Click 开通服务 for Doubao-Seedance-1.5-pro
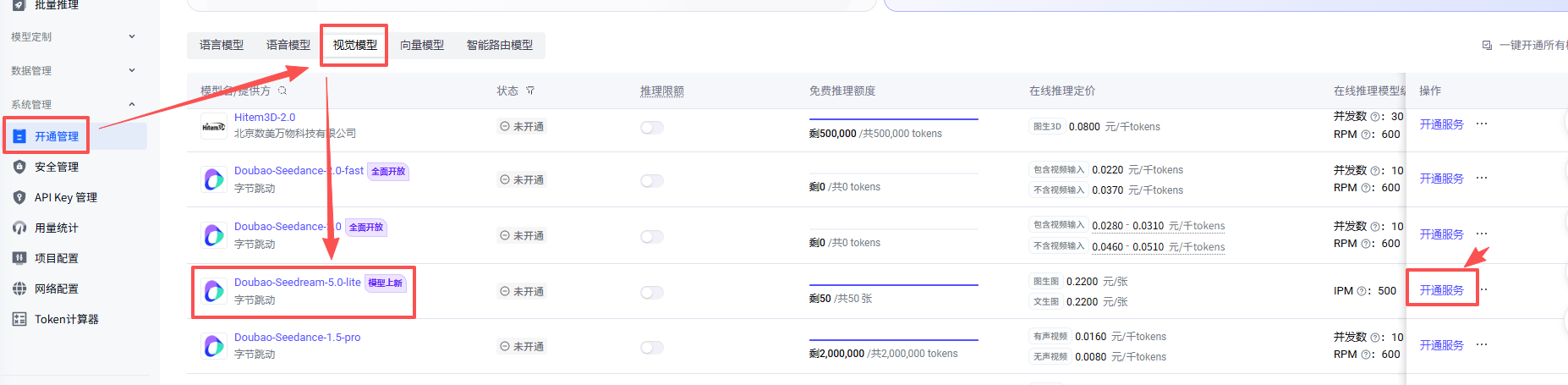 tap(1441, 345)
